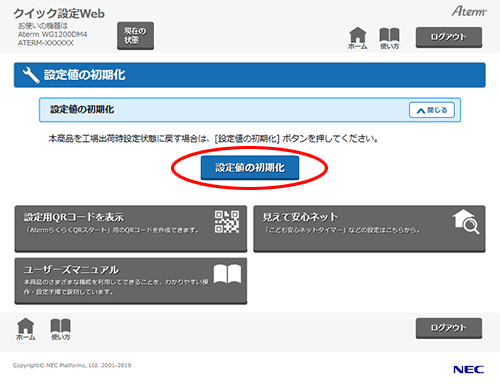Open the ユーザーズマニュアル tile

tap(131, 281)
